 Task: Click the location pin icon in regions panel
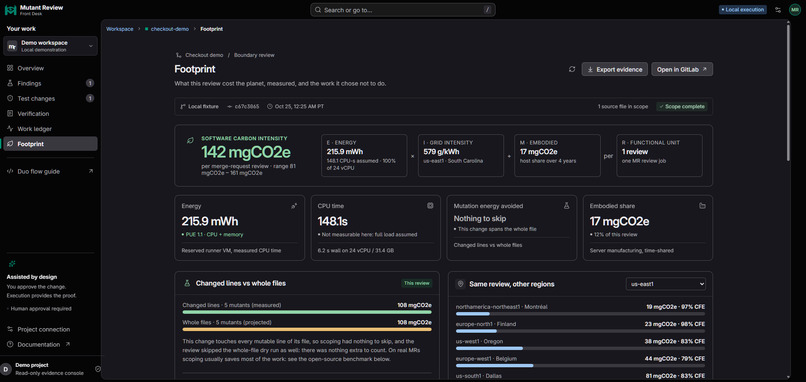[x=461, y=284]
